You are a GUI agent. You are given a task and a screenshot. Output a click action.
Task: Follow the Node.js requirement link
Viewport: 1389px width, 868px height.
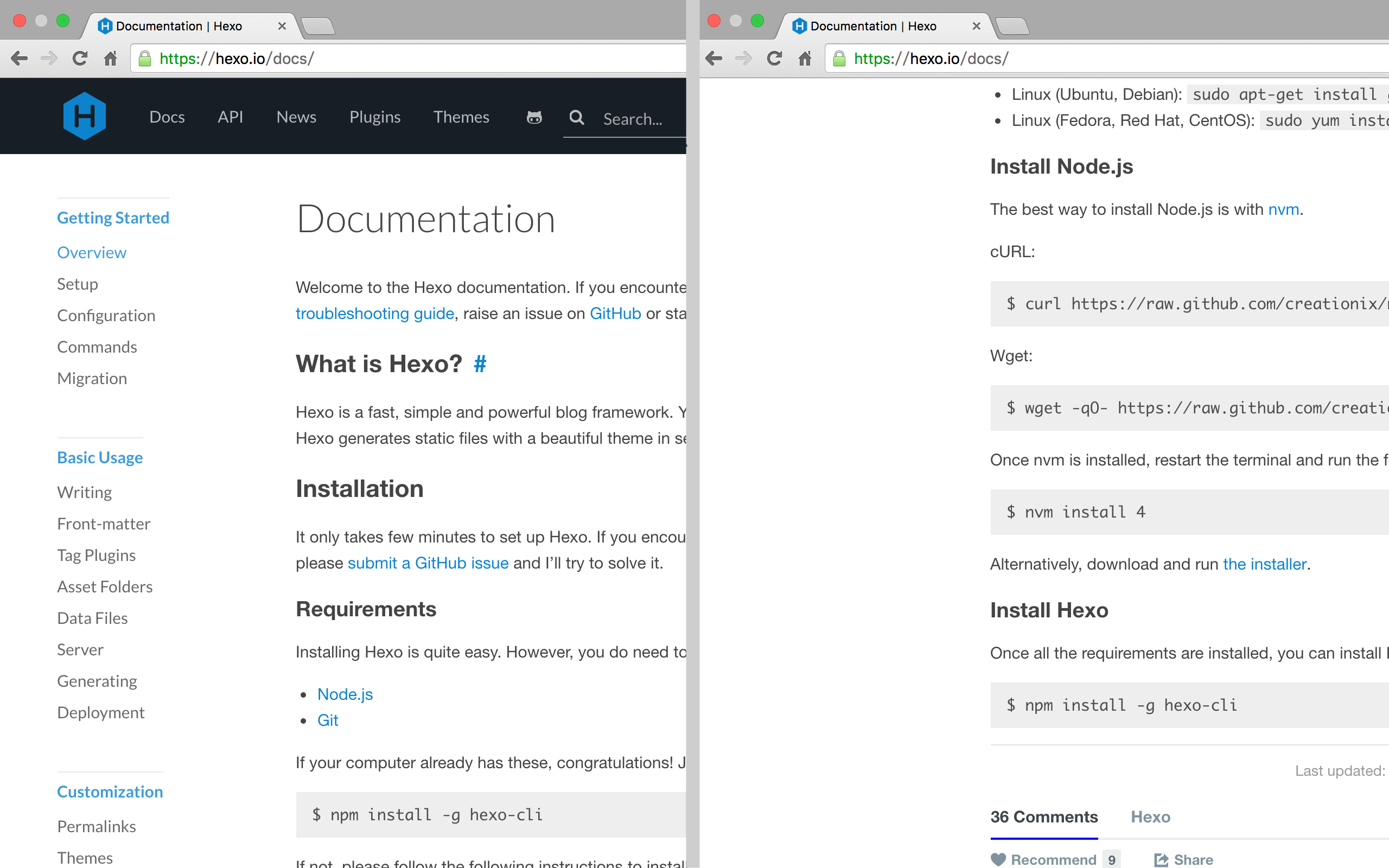(x=345, y=694)
